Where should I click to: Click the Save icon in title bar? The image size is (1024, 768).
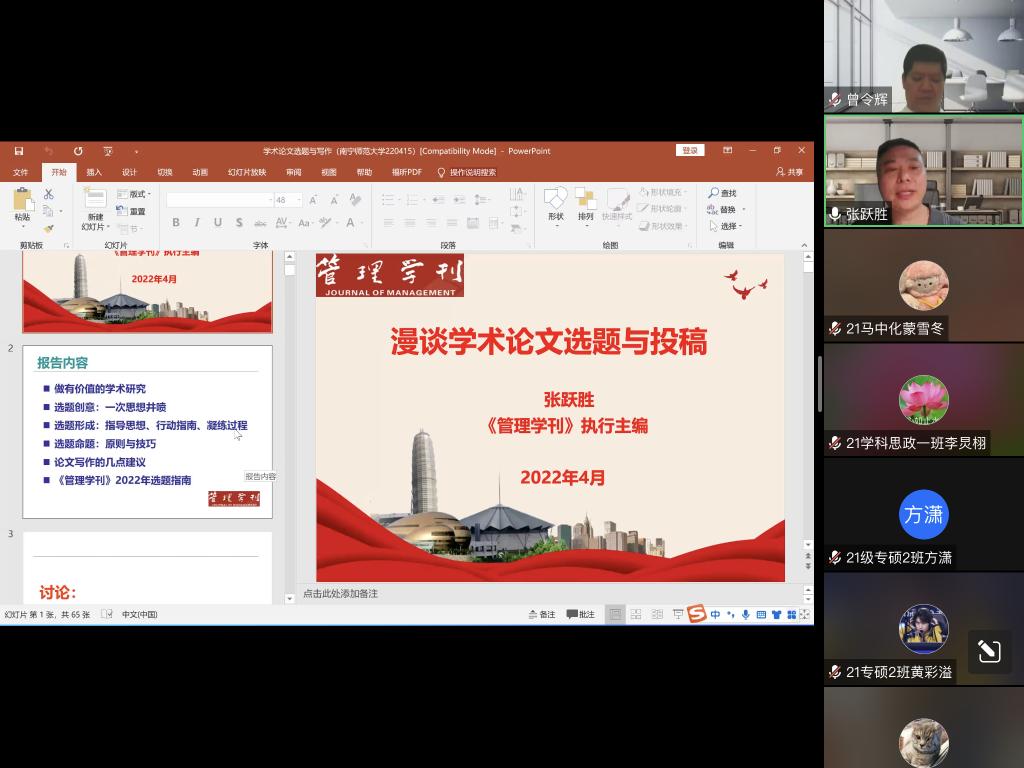click(x=19, y=151)
